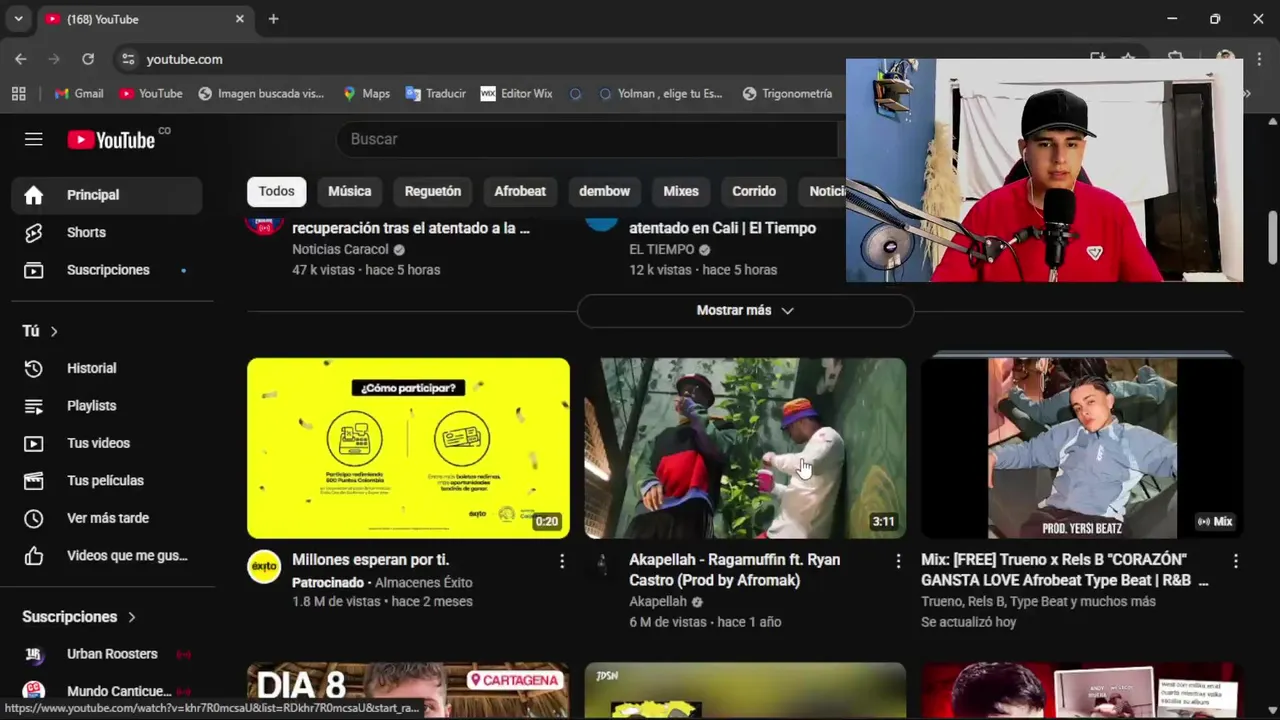Screen dimensions: 1280x720
Task: Play the Akapellah Ragamuffin video thumbnail
Action: point(745,448)
